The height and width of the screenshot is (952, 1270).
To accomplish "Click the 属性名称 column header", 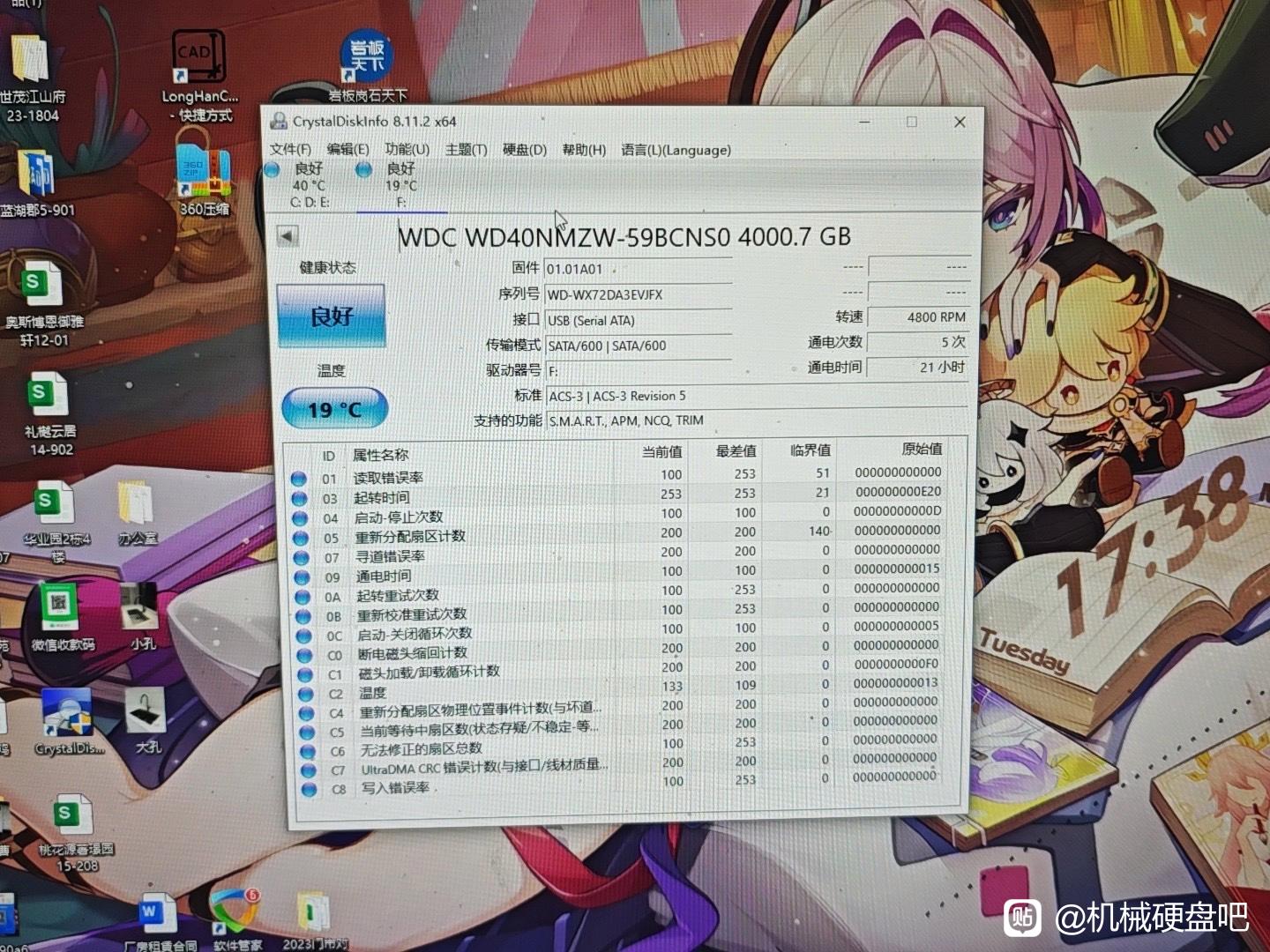I will (380, 455).
